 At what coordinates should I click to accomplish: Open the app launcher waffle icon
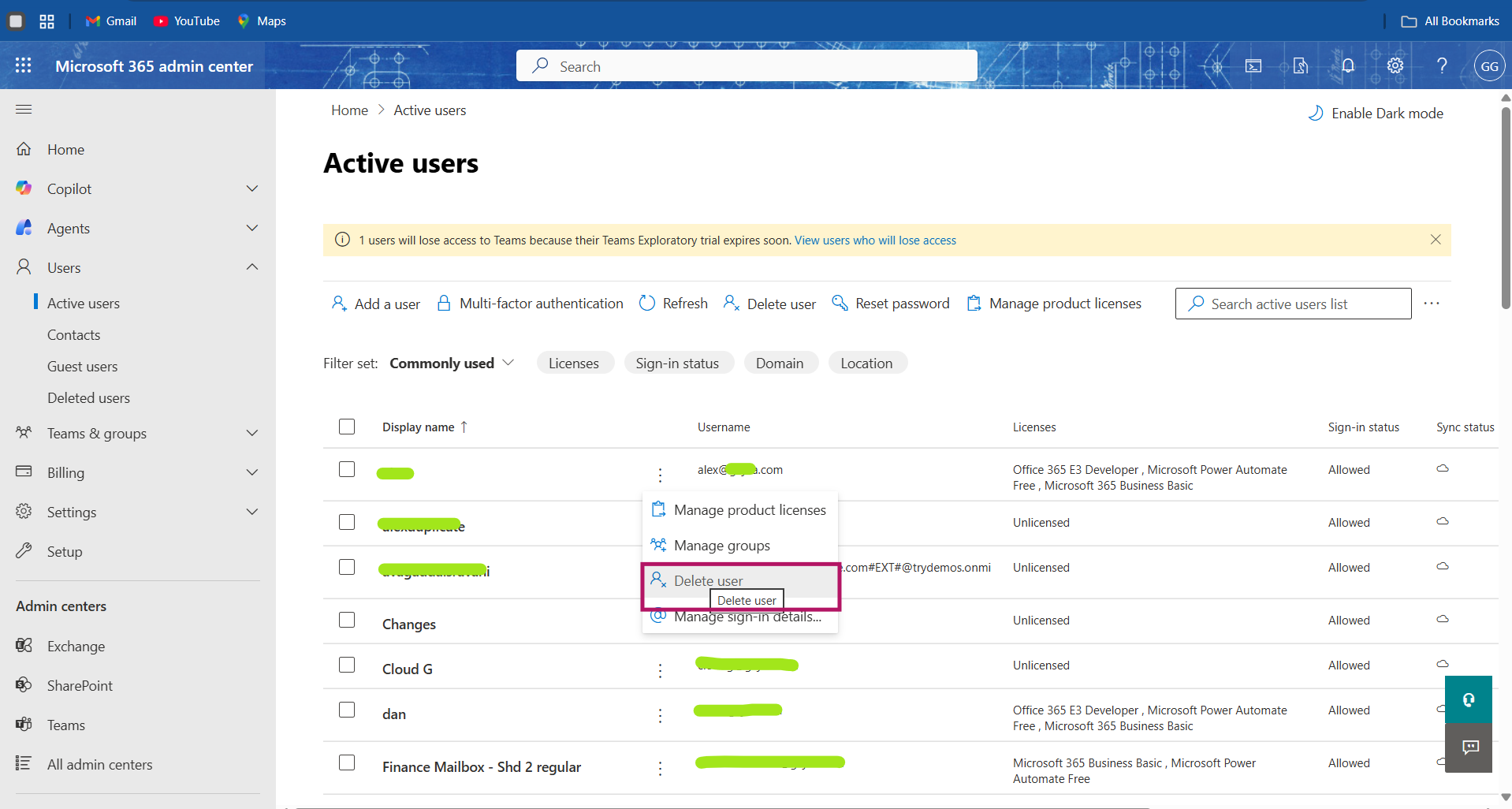[x=24, y=66]
